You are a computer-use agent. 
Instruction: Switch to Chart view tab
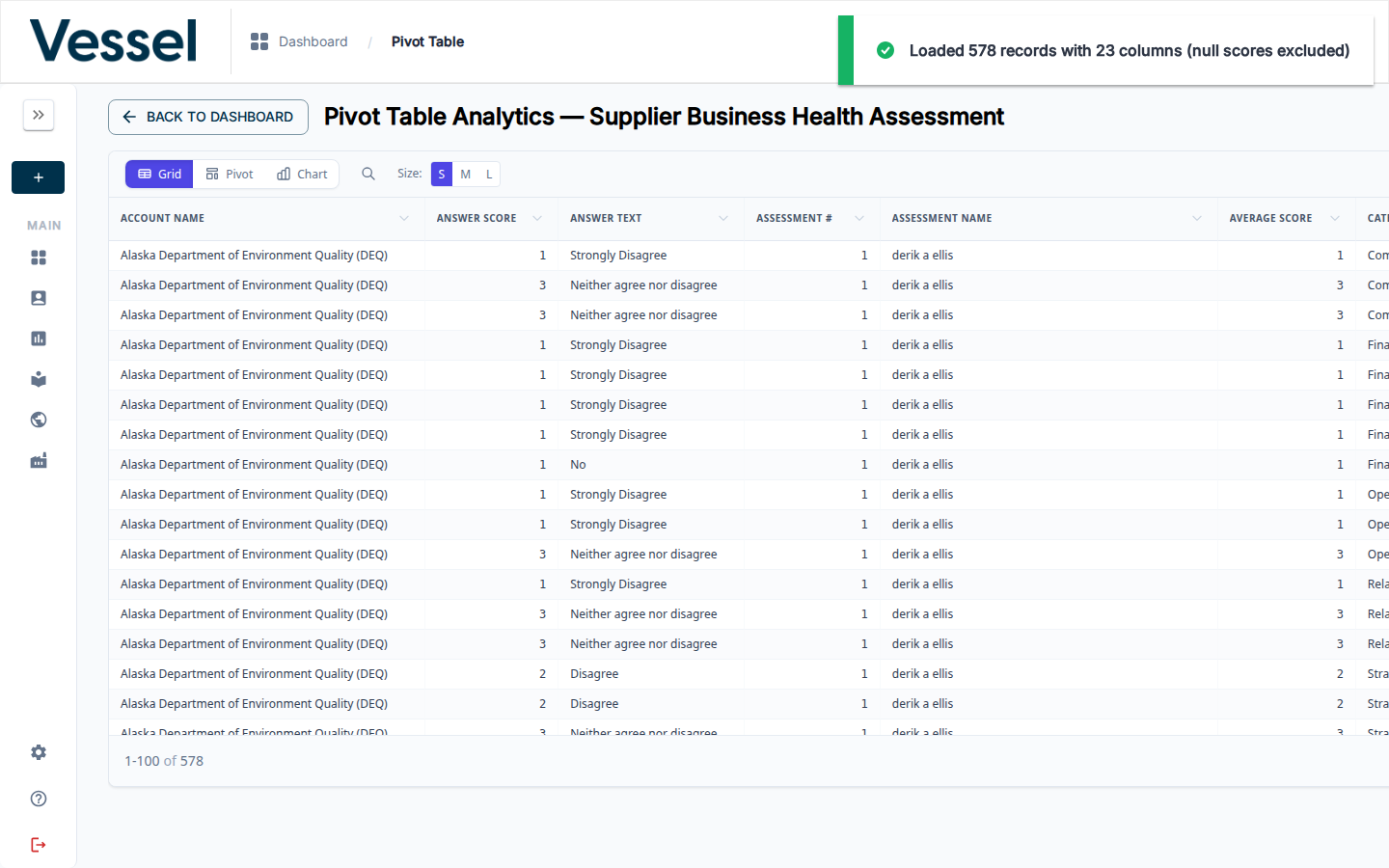click(302, 175)
